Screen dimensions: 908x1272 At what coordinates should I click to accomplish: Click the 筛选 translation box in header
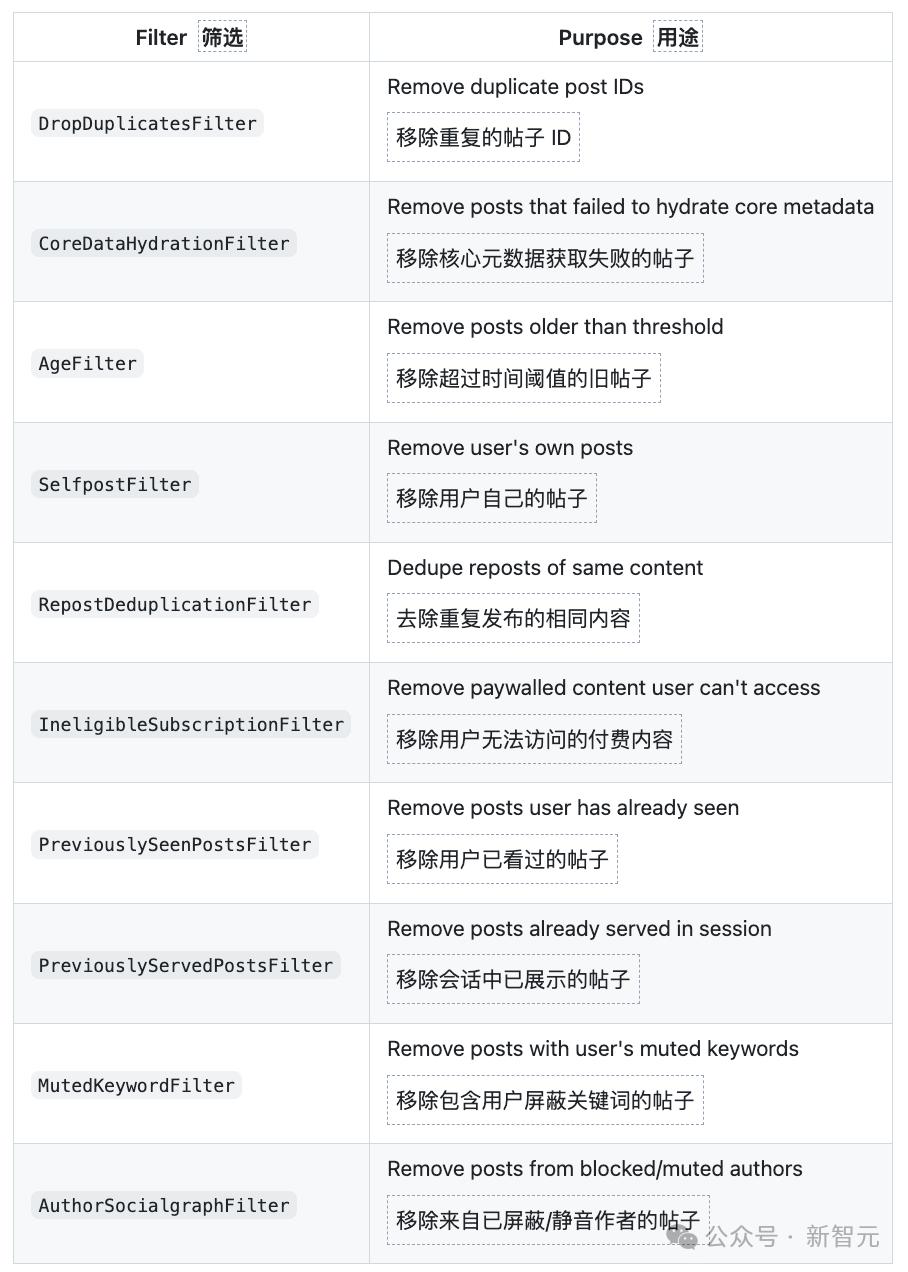click(x=222, y=38)
